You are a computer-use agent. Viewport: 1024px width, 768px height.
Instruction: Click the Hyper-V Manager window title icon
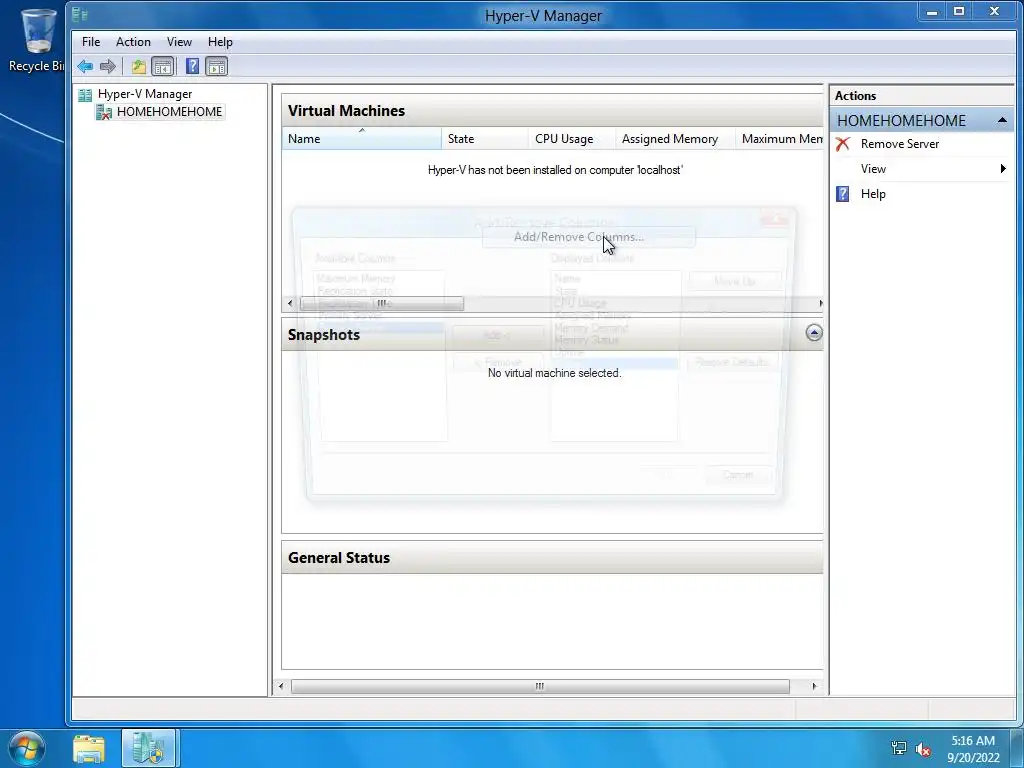(80, 14)
